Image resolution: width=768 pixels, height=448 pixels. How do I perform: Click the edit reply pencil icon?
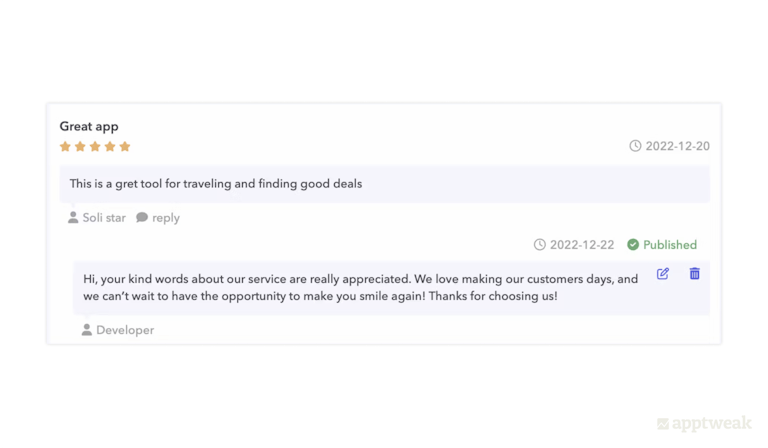point(663,274)
